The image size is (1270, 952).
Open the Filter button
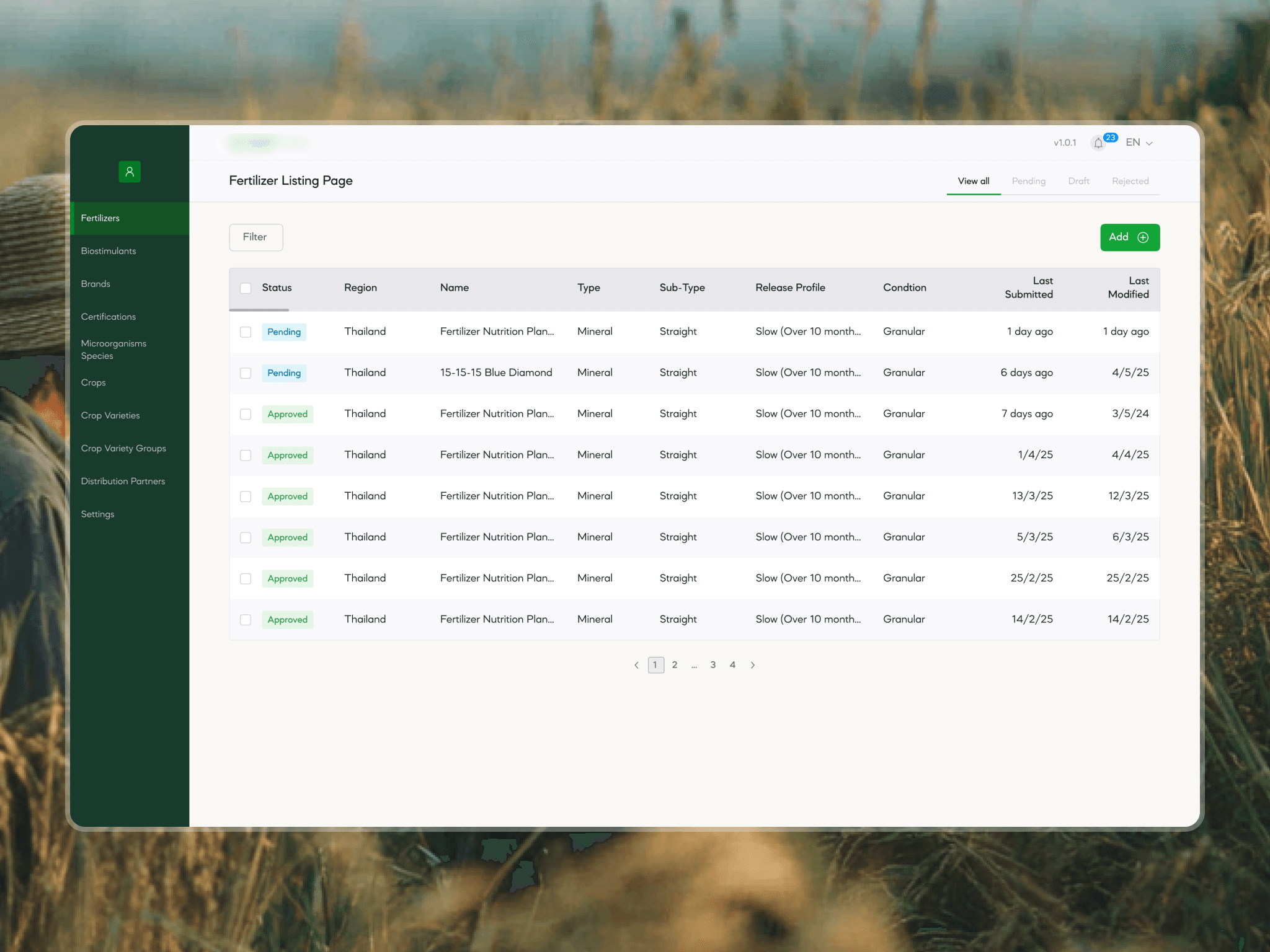(255, 237)
